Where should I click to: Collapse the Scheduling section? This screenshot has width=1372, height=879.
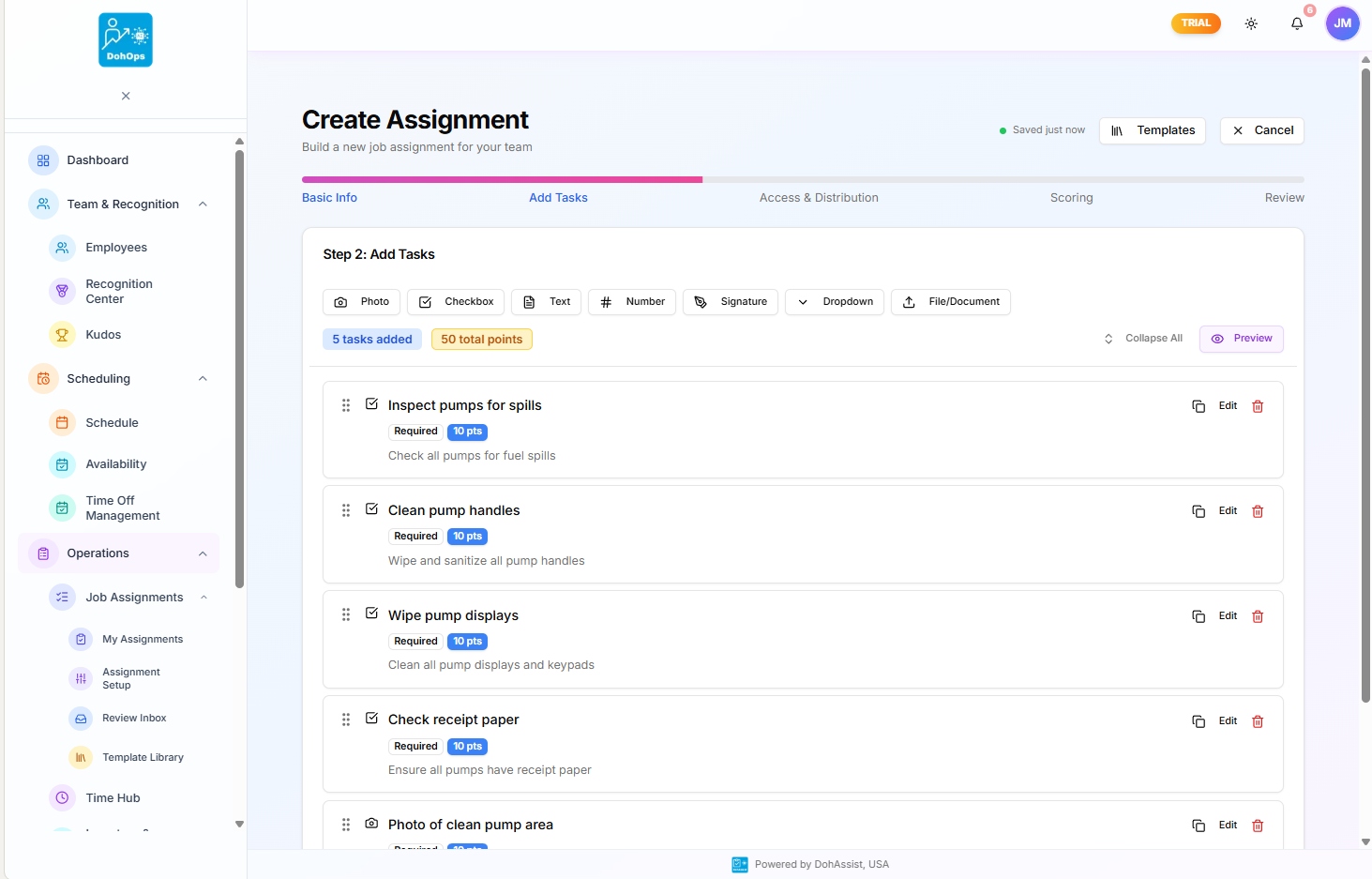pos(203,378)
